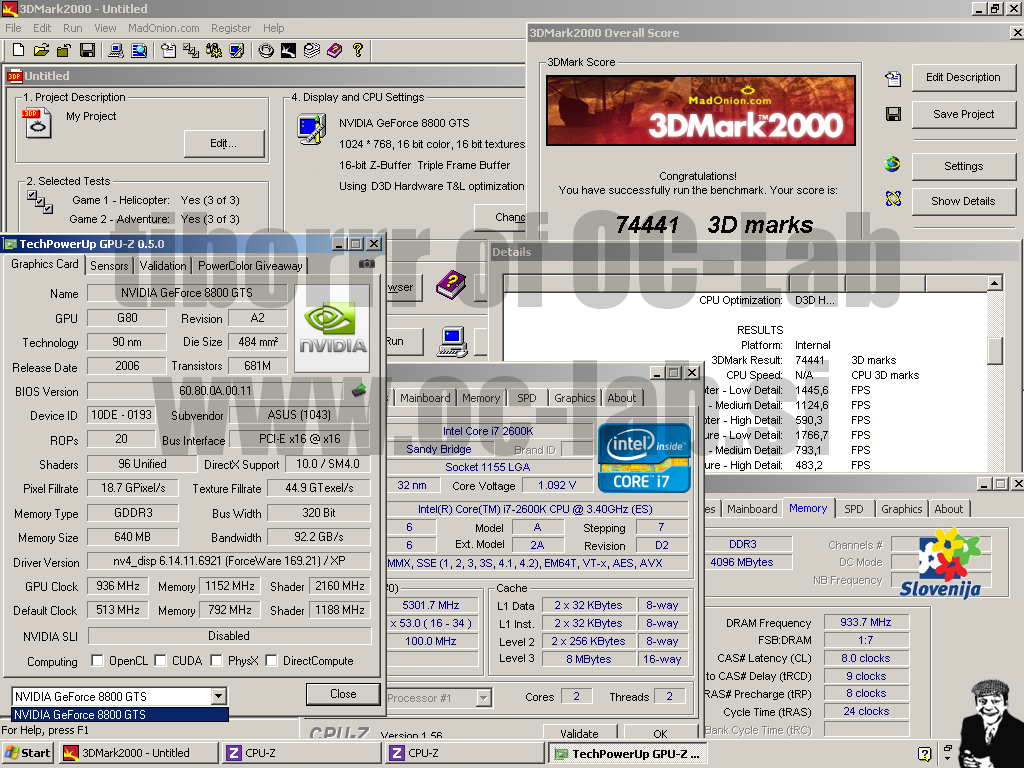Click the OK button in CPU-Z
The height and width of the screenshot is (768, 1024).
click(x=660, y=733)
